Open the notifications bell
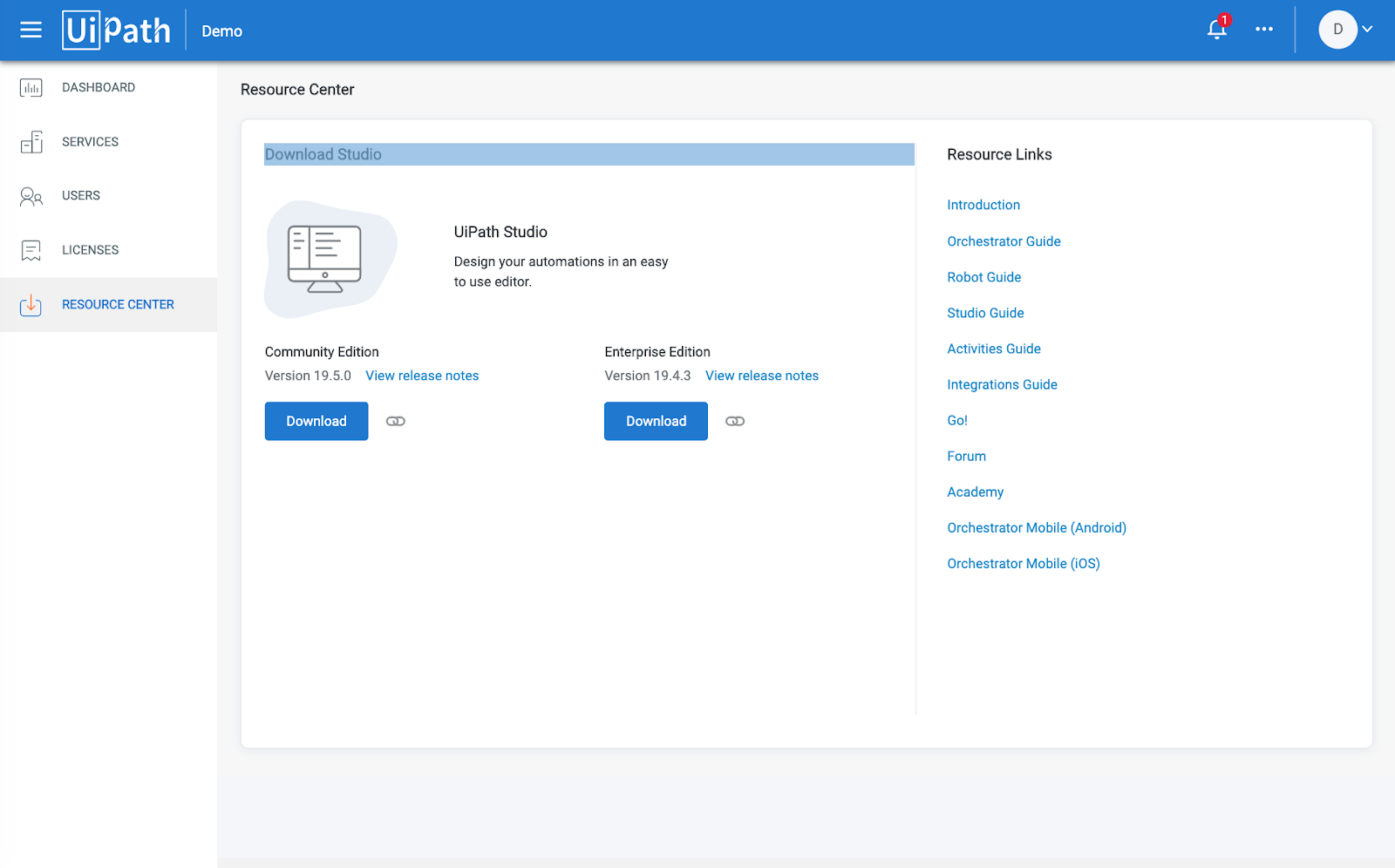Image resolution: width=1395 pixels, height=868 pixels. (x=1215, y=29)
